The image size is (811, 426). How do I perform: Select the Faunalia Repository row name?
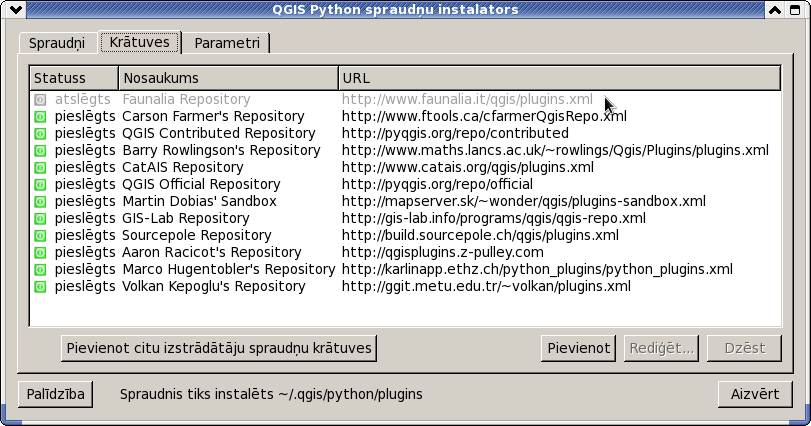pos(186,99)
